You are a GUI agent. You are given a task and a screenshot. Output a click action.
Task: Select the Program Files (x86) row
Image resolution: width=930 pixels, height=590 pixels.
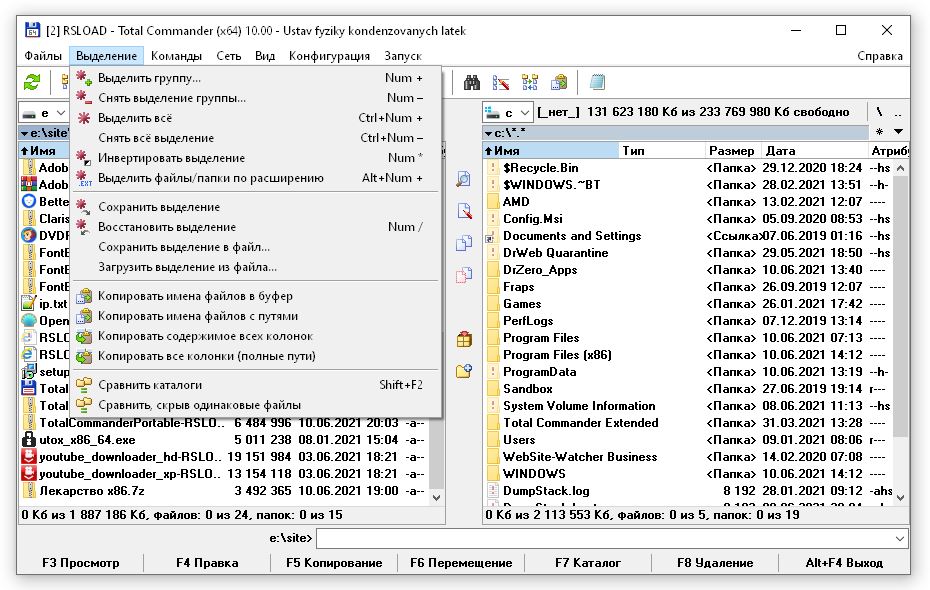pyautogui.click(x=688, y=355)
